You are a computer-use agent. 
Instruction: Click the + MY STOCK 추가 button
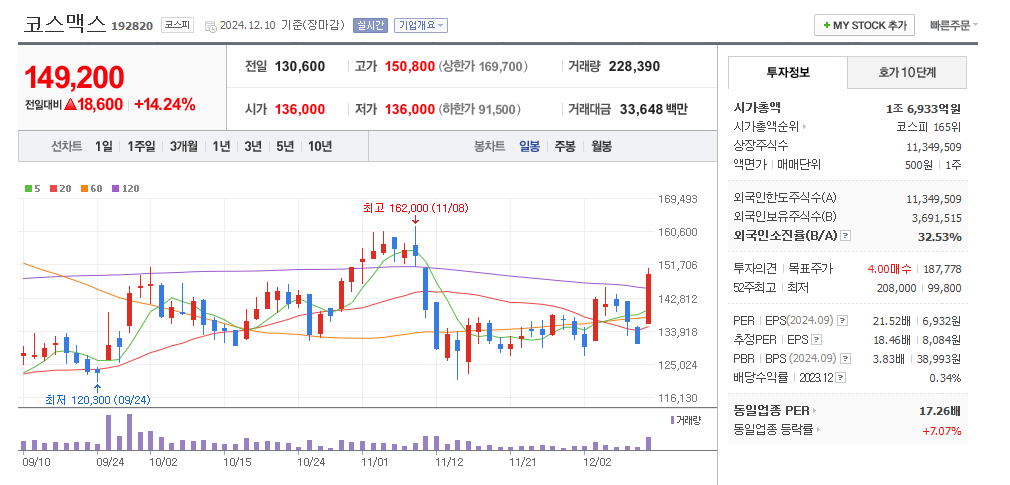tap(864, 25)
